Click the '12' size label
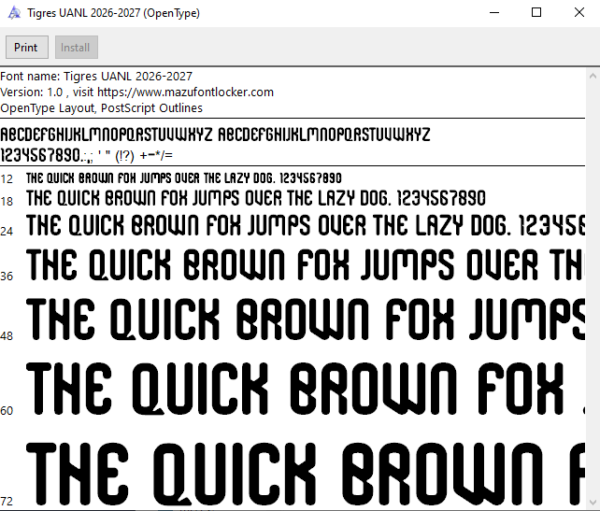 click(x=7, y=179)
